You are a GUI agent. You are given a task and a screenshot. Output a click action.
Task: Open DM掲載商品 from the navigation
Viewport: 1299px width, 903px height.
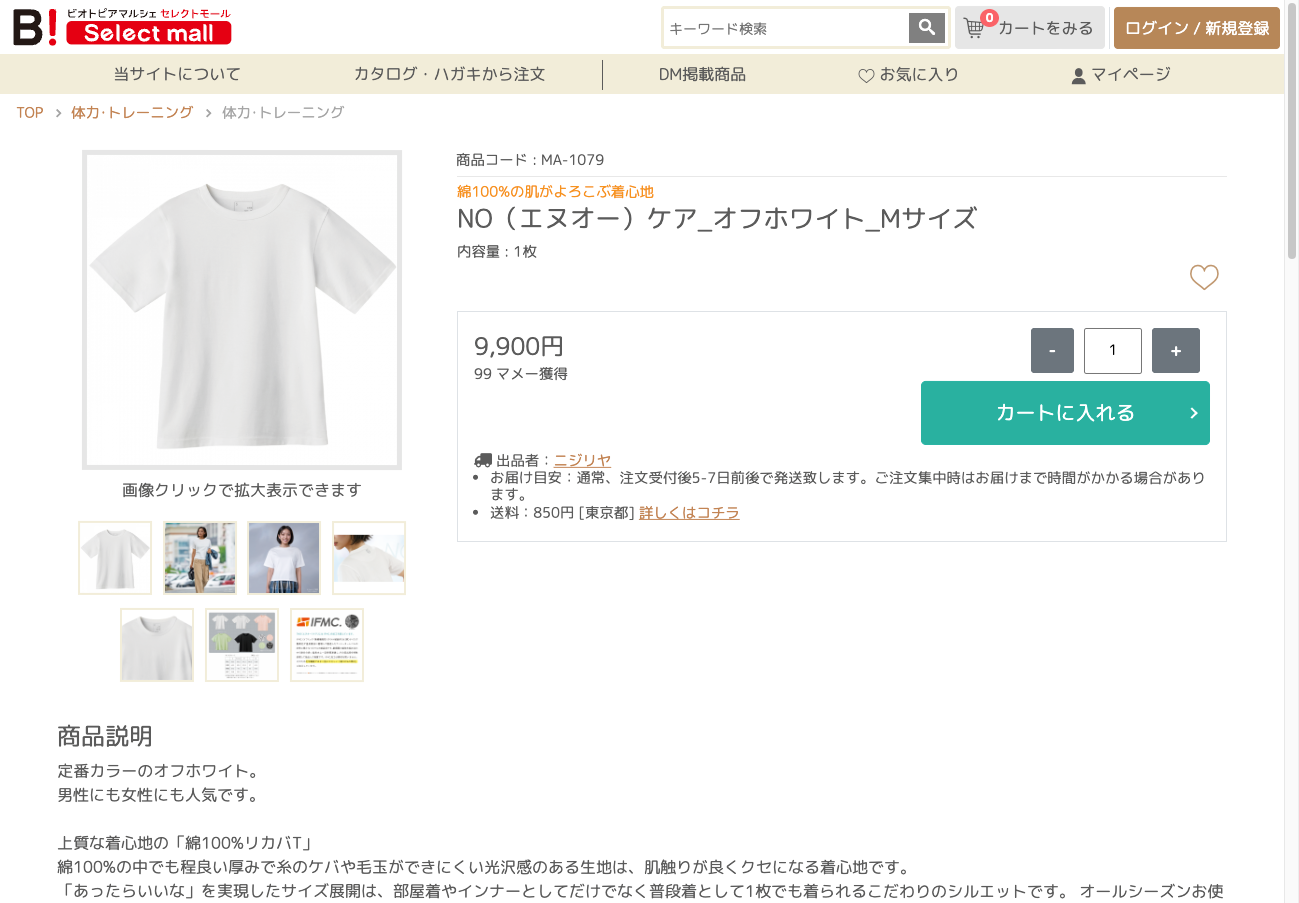[704, 73]
